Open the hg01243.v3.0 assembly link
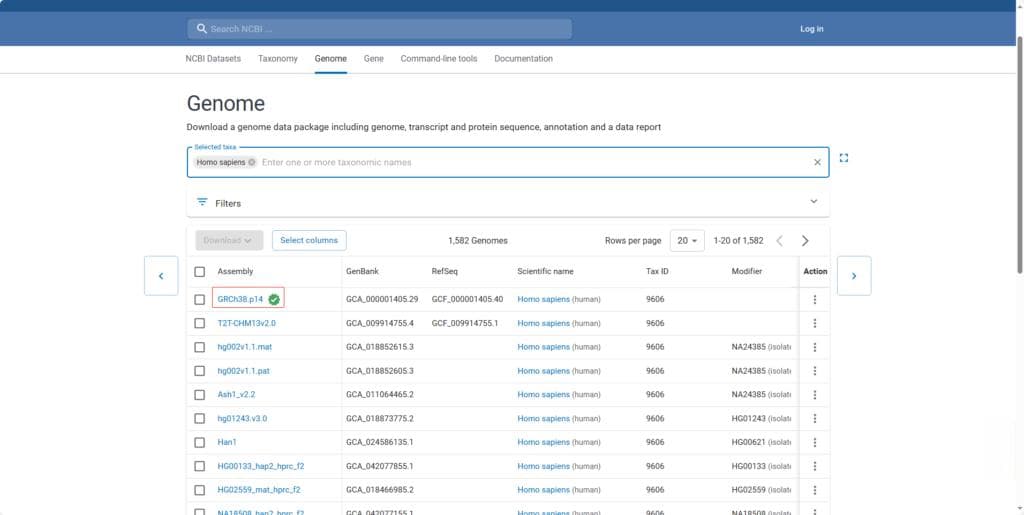1024x515 pixels. (242, 418)
